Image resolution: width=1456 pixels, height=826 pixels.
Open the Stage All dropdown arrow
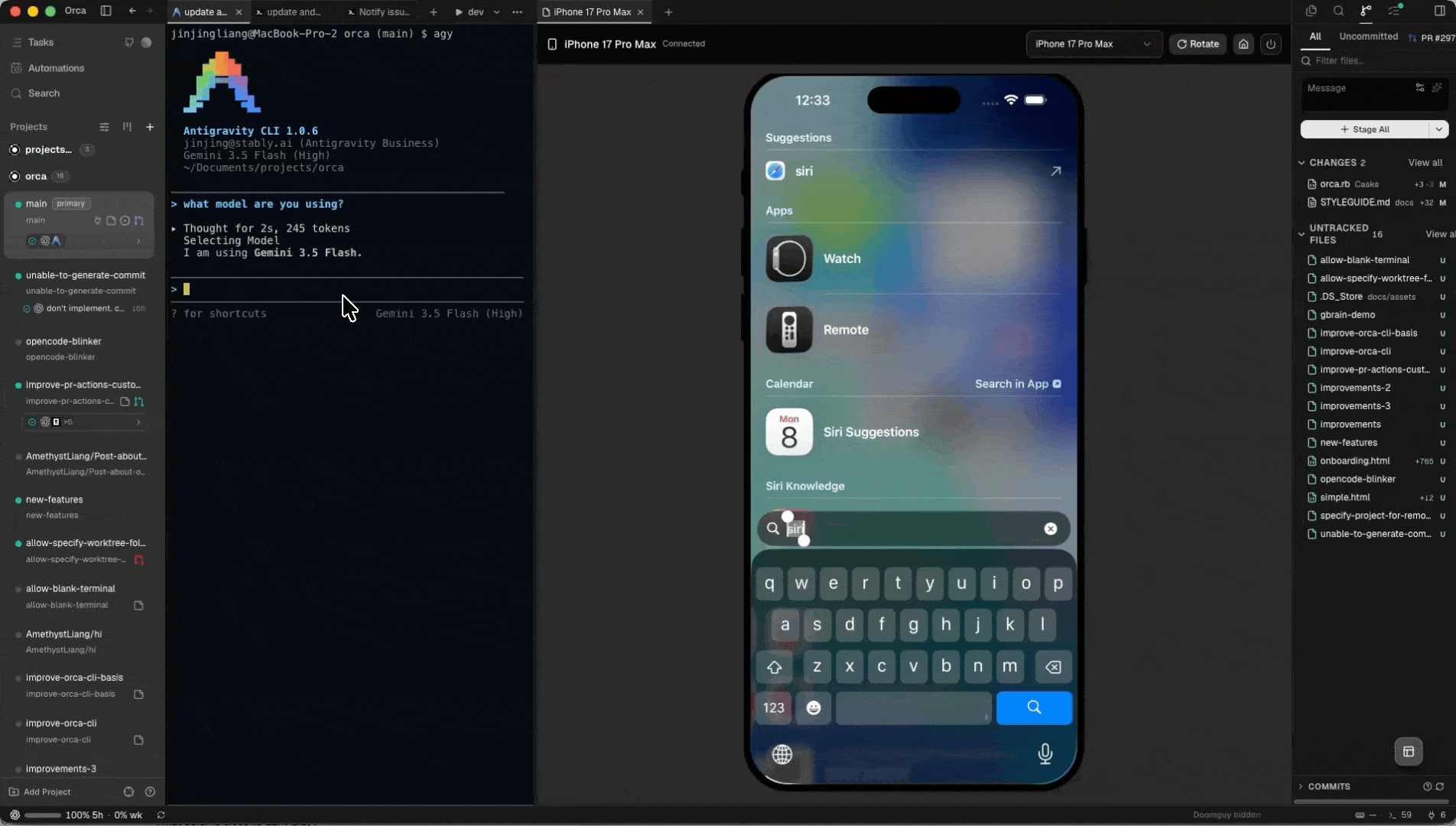pyautogui.click(x=1439, y=129)
